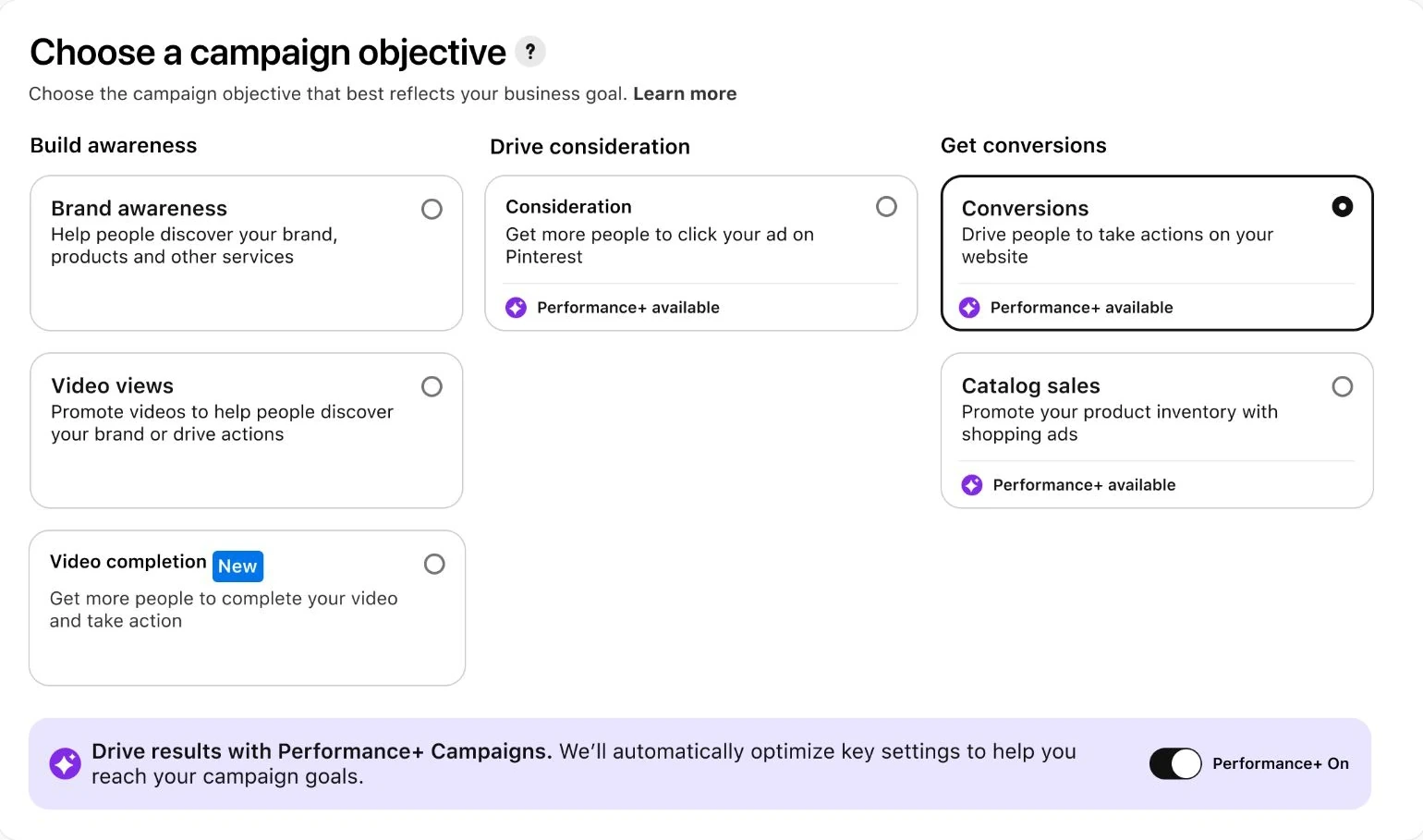1423x840 pixels.
Task: Click 'Performance+ available' text in the Consideration card
Action: pyautogui.click(x=628, y=308)
